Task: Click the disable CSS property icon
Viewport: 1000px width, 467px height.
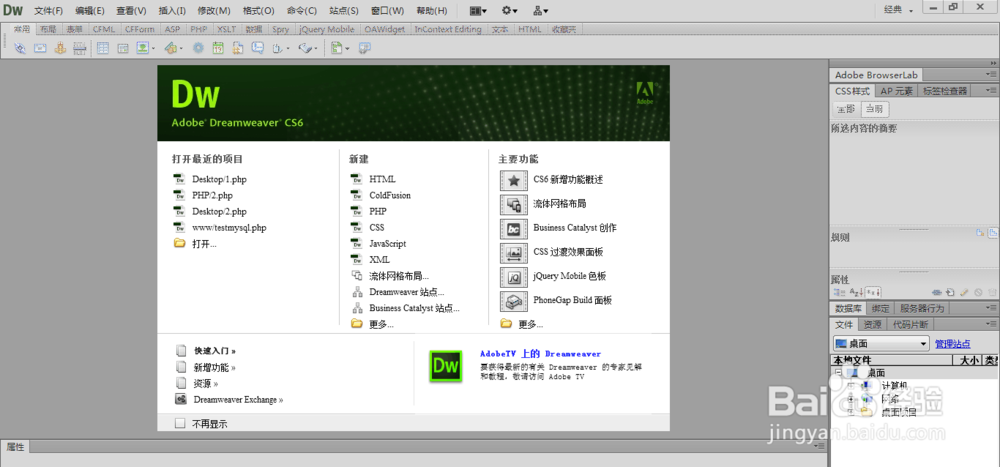Action: (x=978, y=292)
